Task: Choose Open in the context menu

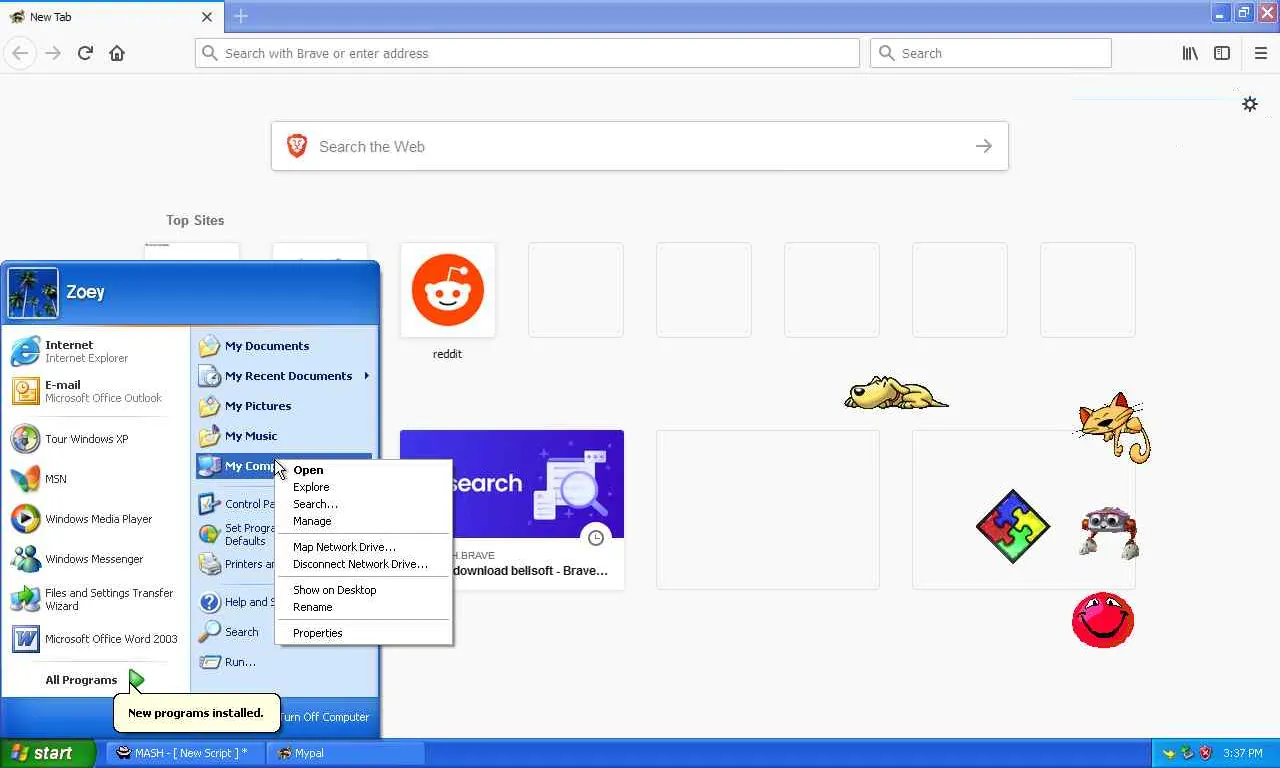Action: (364, 470)
